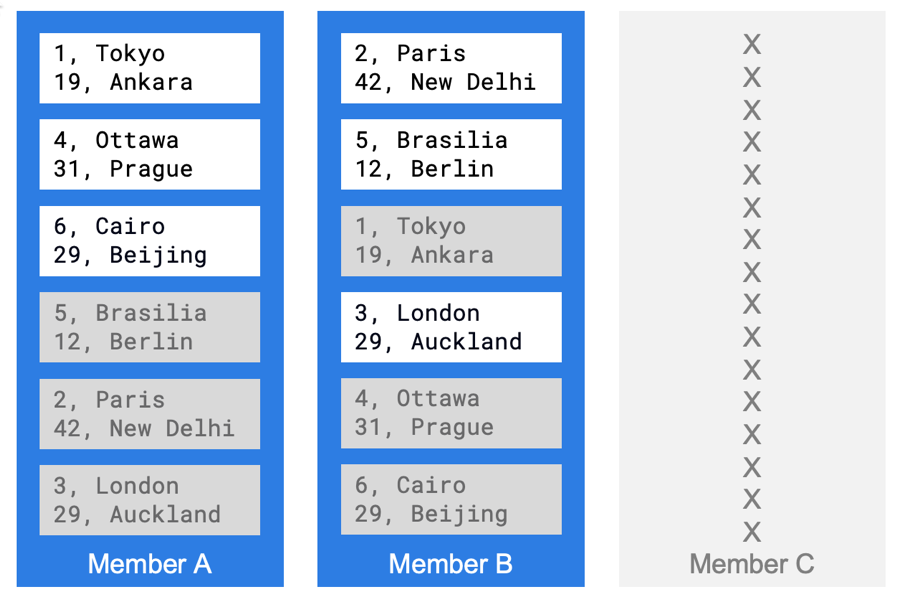This screenshot has width=900, height=600.
Task: Select Member A's Tokyo and Ankara block
Action: (x=149, y=68)
